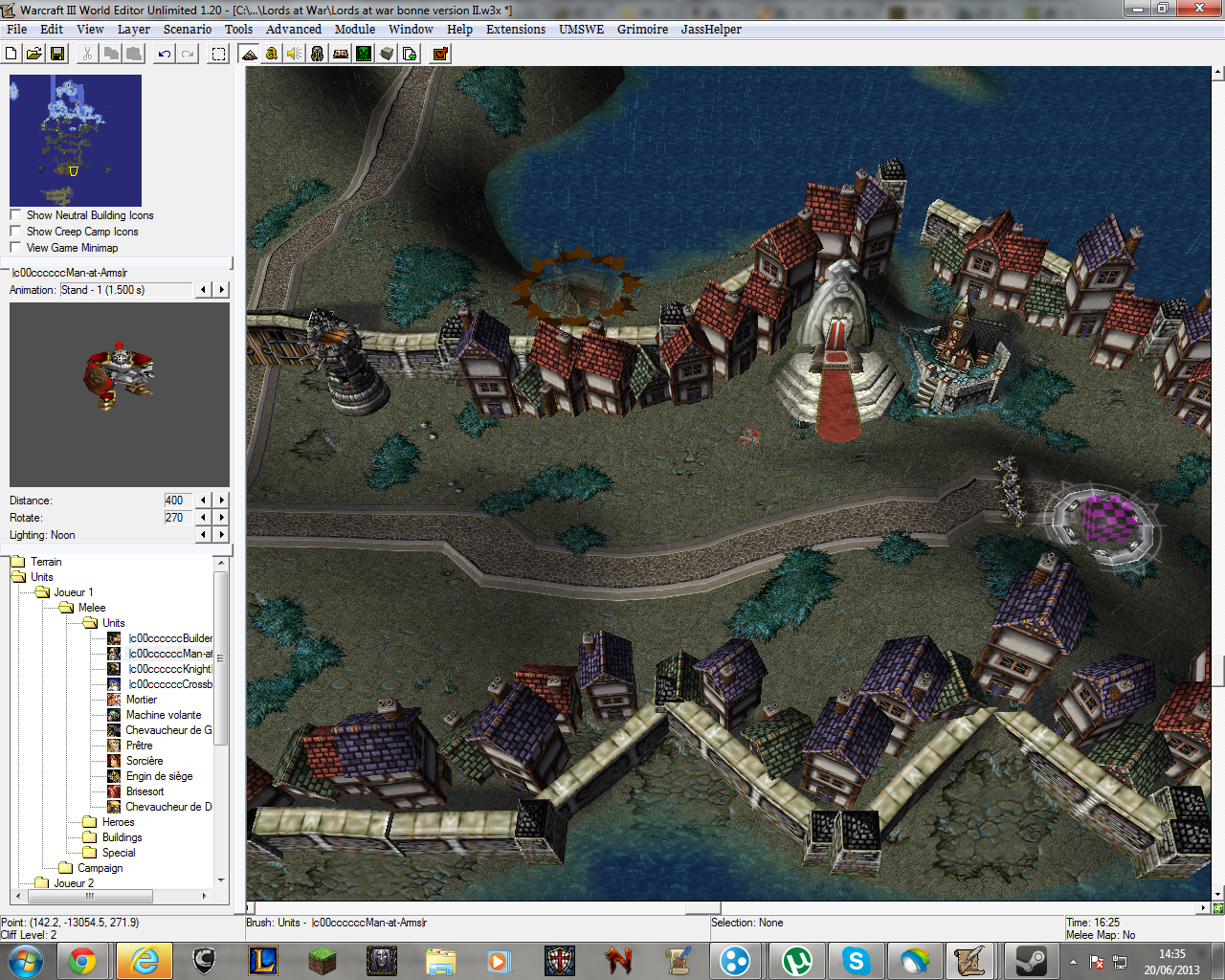1225x980 pixels.
Task: Decrease Distance with left arrow
Action: pyautogui.click(x=203, y=500)
